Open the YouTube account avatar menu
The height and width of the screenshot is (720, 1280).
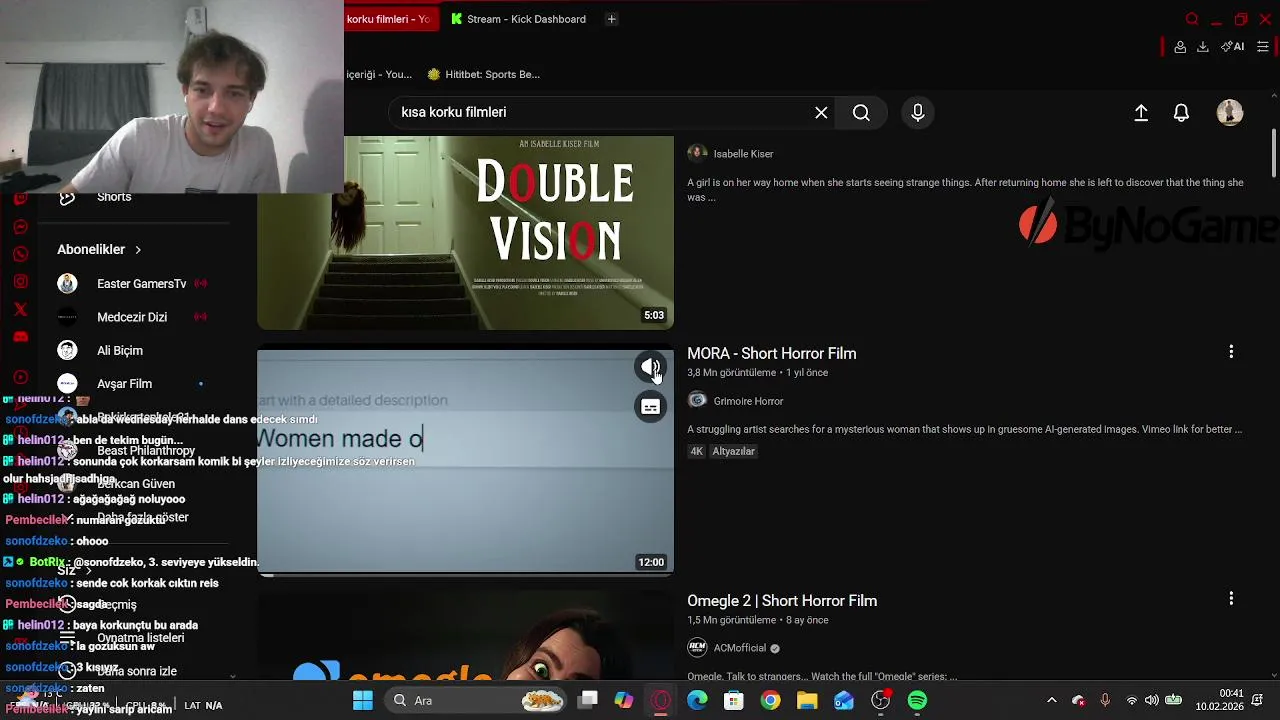pos(1230,113)
